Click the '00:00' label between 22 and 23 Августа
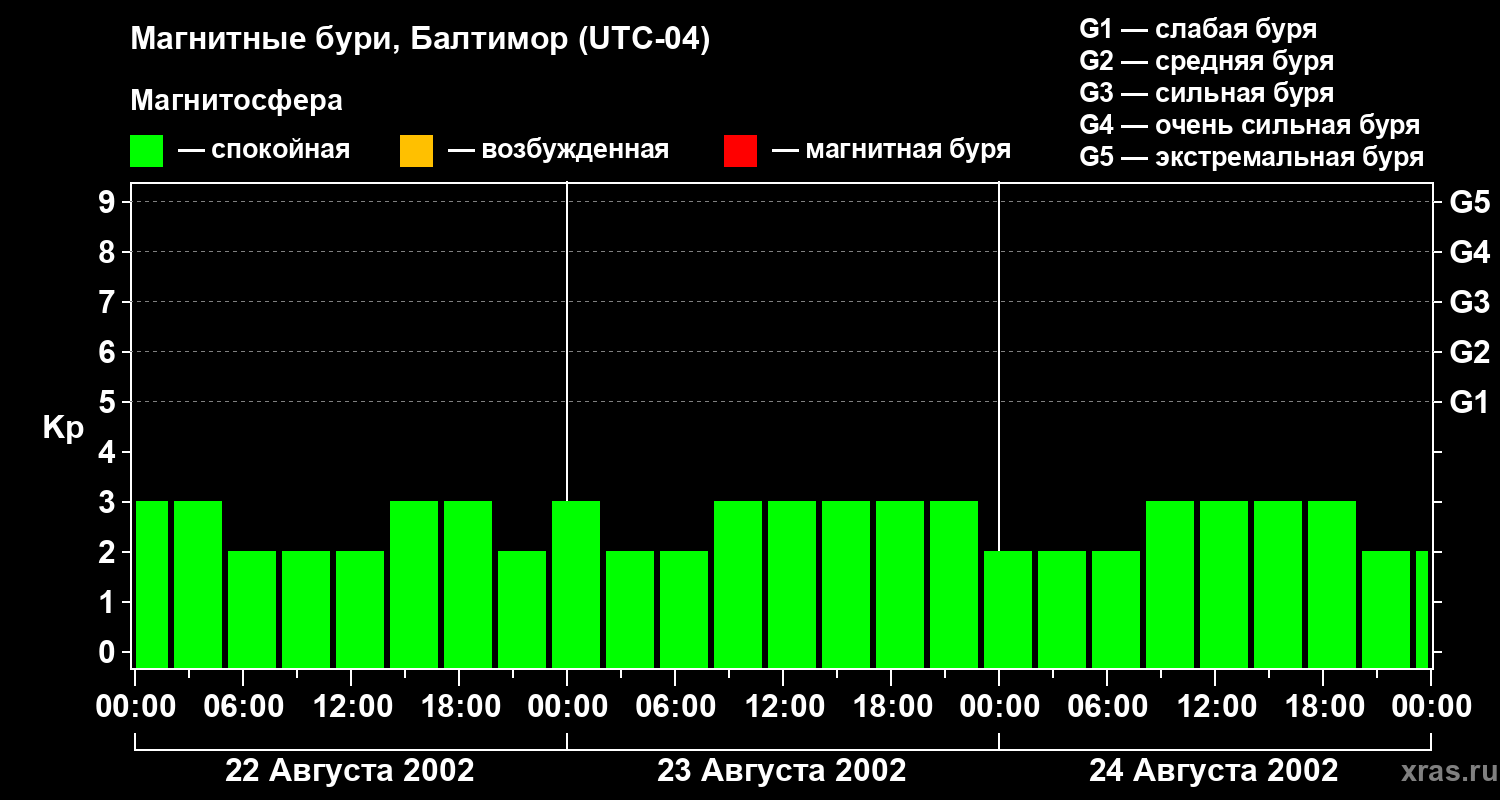Screen dimensions: 1500x800 tap(567, 707)
